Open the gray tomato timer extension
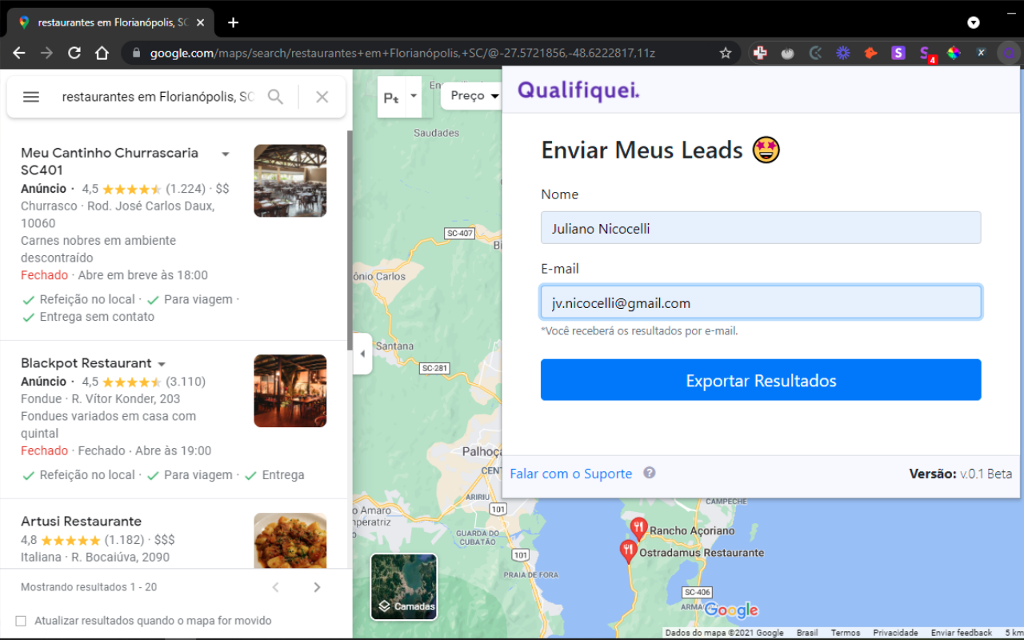Image resolution: width=1024 pixels, height=640 pixels. click(788, 53)
